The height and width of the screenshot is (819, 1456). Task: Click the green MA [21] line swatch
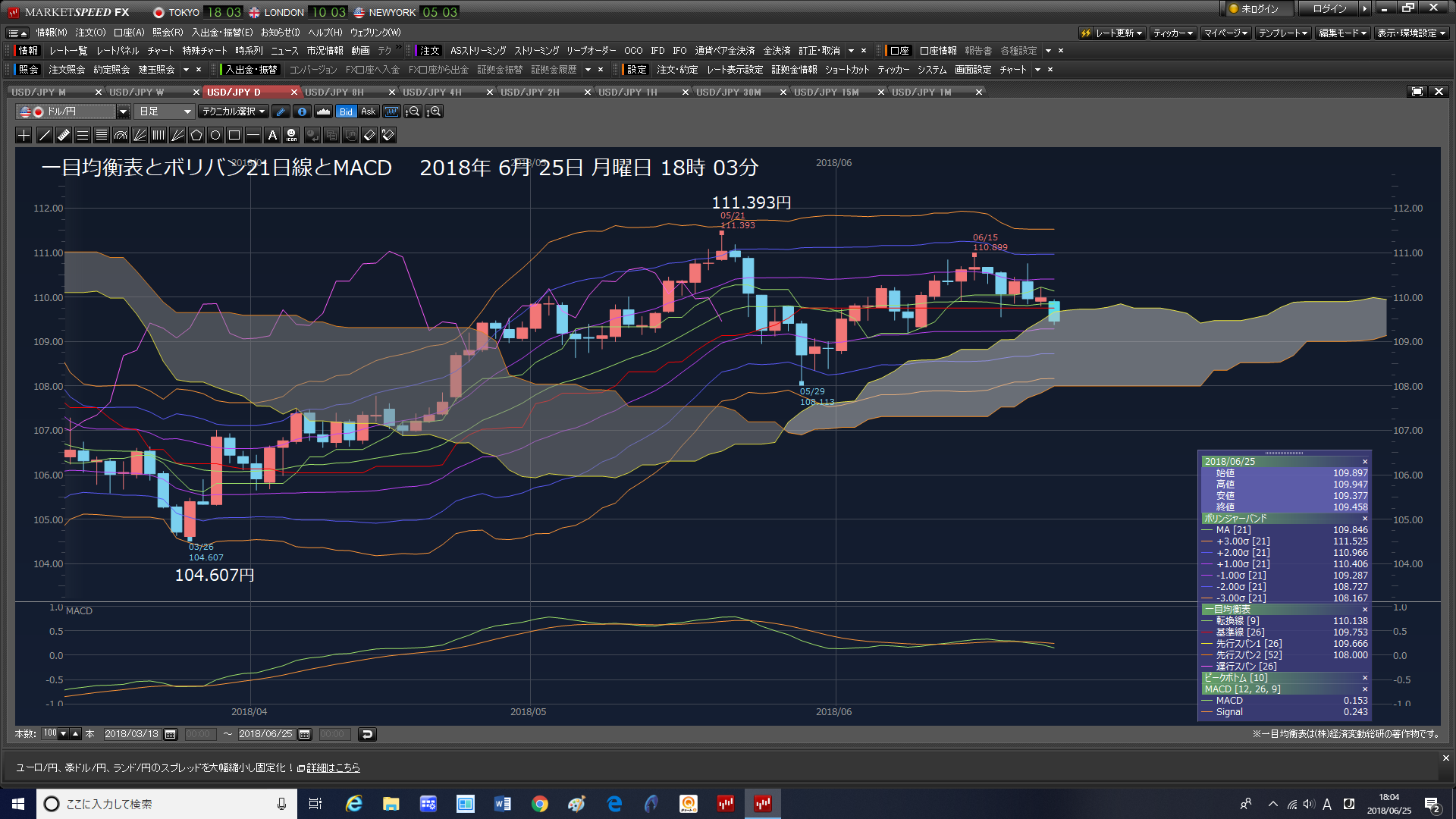pos(1207,530)
